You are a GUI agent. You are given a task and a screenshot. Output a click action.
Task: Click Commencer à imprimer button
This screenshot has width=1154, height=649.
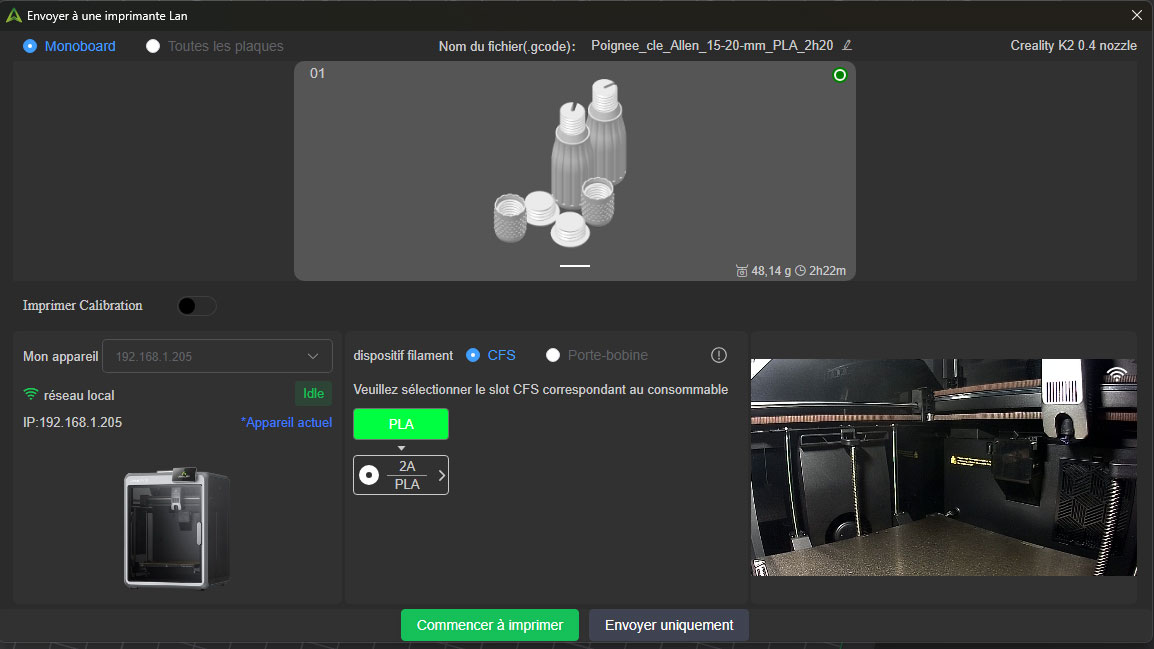coord(489,625)
